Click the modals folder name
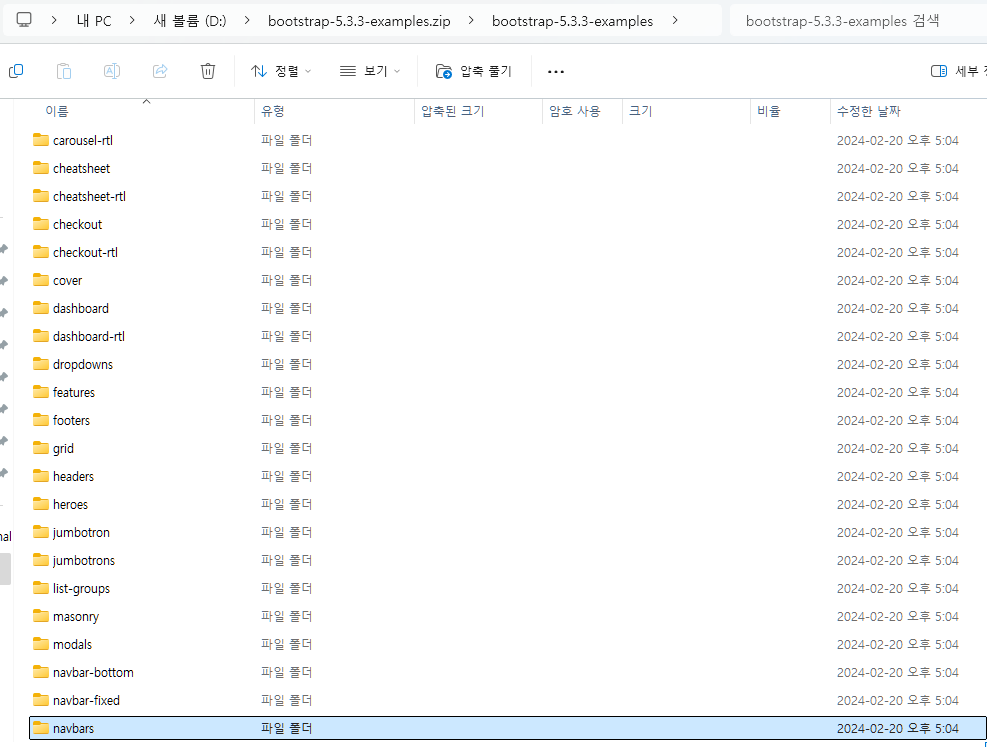The image size is (987, 747). 72,644
